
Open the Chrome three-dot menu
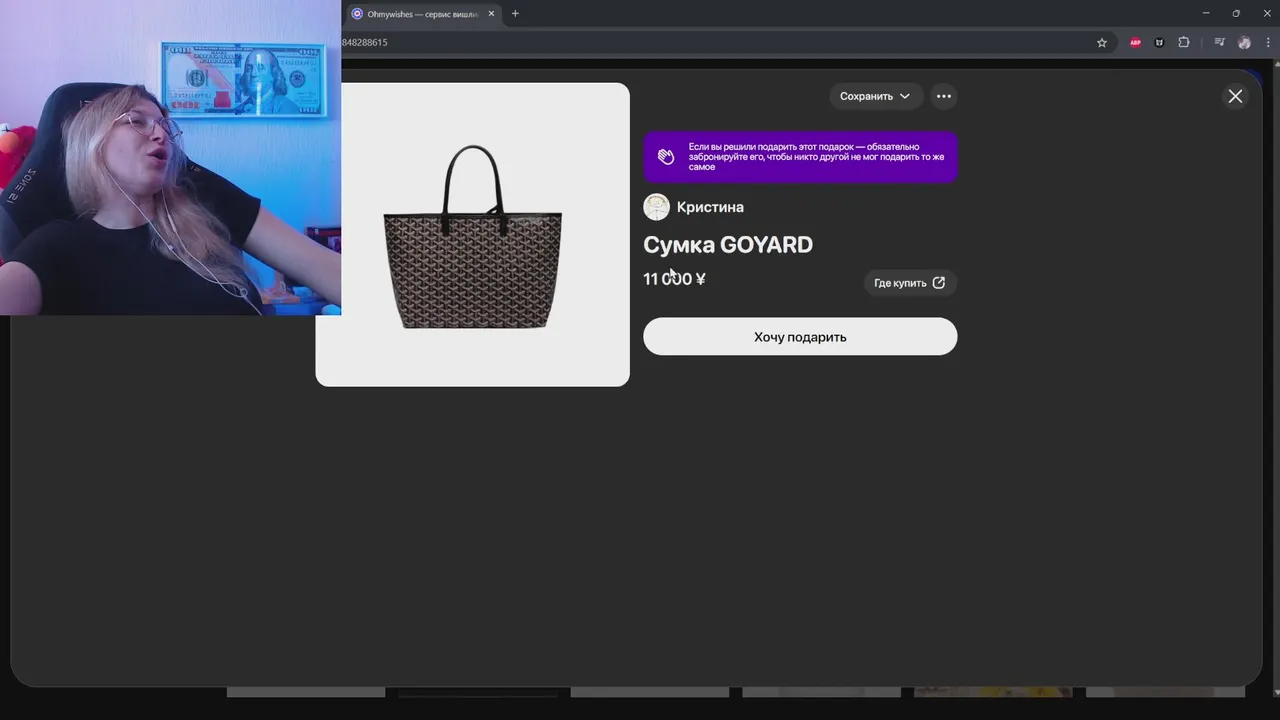coord(1268,43)
